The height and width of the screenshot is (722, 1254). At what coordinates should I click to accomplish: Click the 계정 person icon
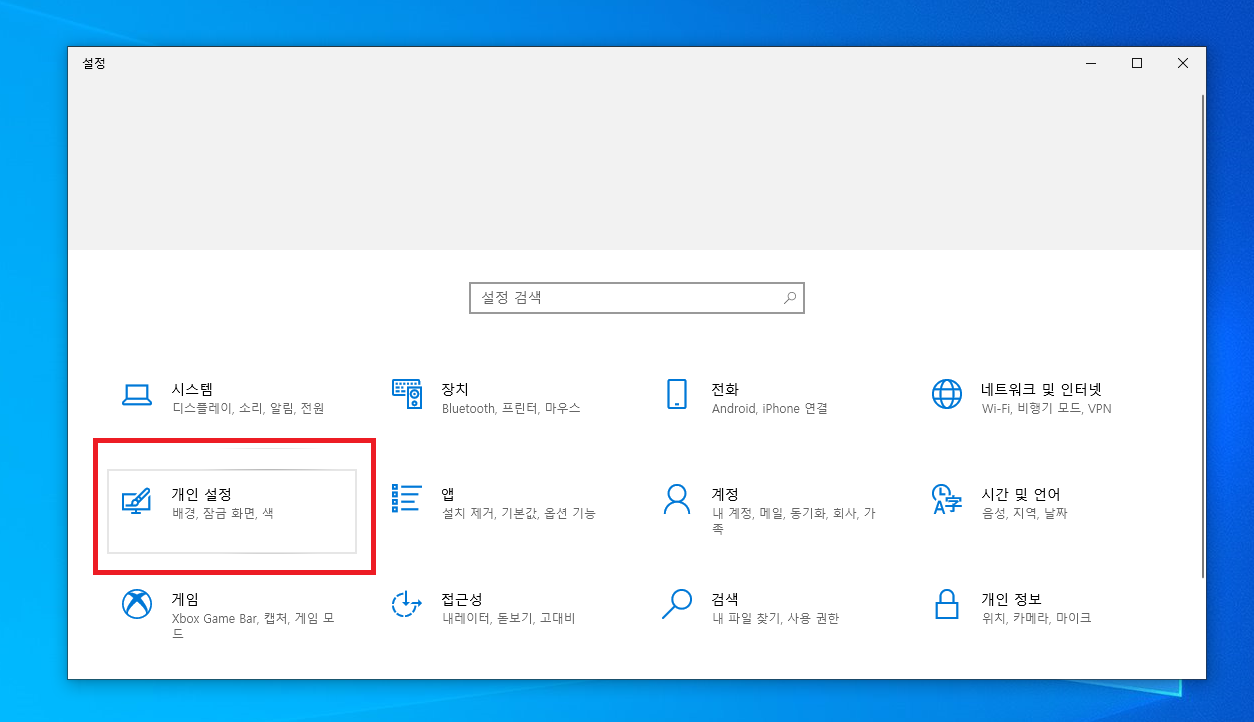[x=677, y=498]
